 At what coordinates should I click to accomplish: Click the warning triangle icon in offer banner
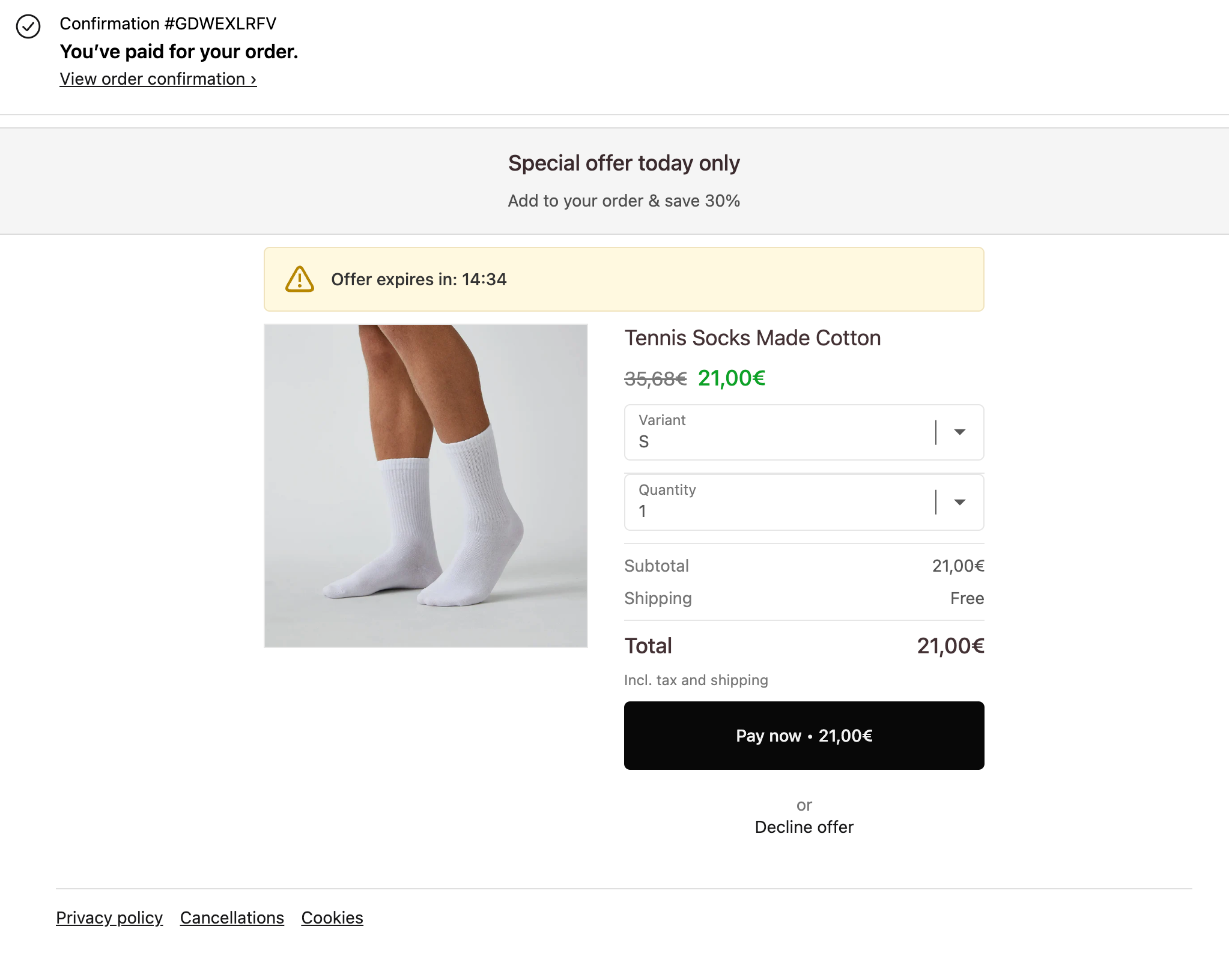click(300, 279)
